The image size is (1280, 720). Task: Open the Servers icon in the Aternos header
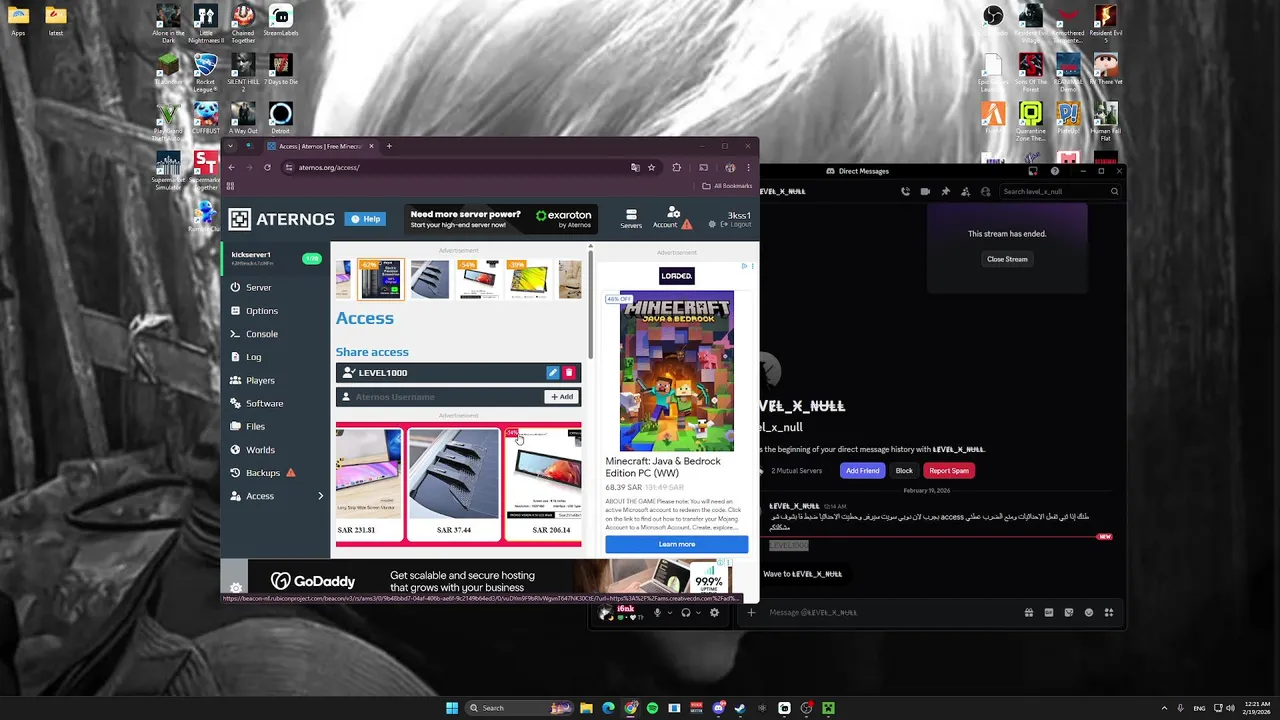(x=631, y=219)
